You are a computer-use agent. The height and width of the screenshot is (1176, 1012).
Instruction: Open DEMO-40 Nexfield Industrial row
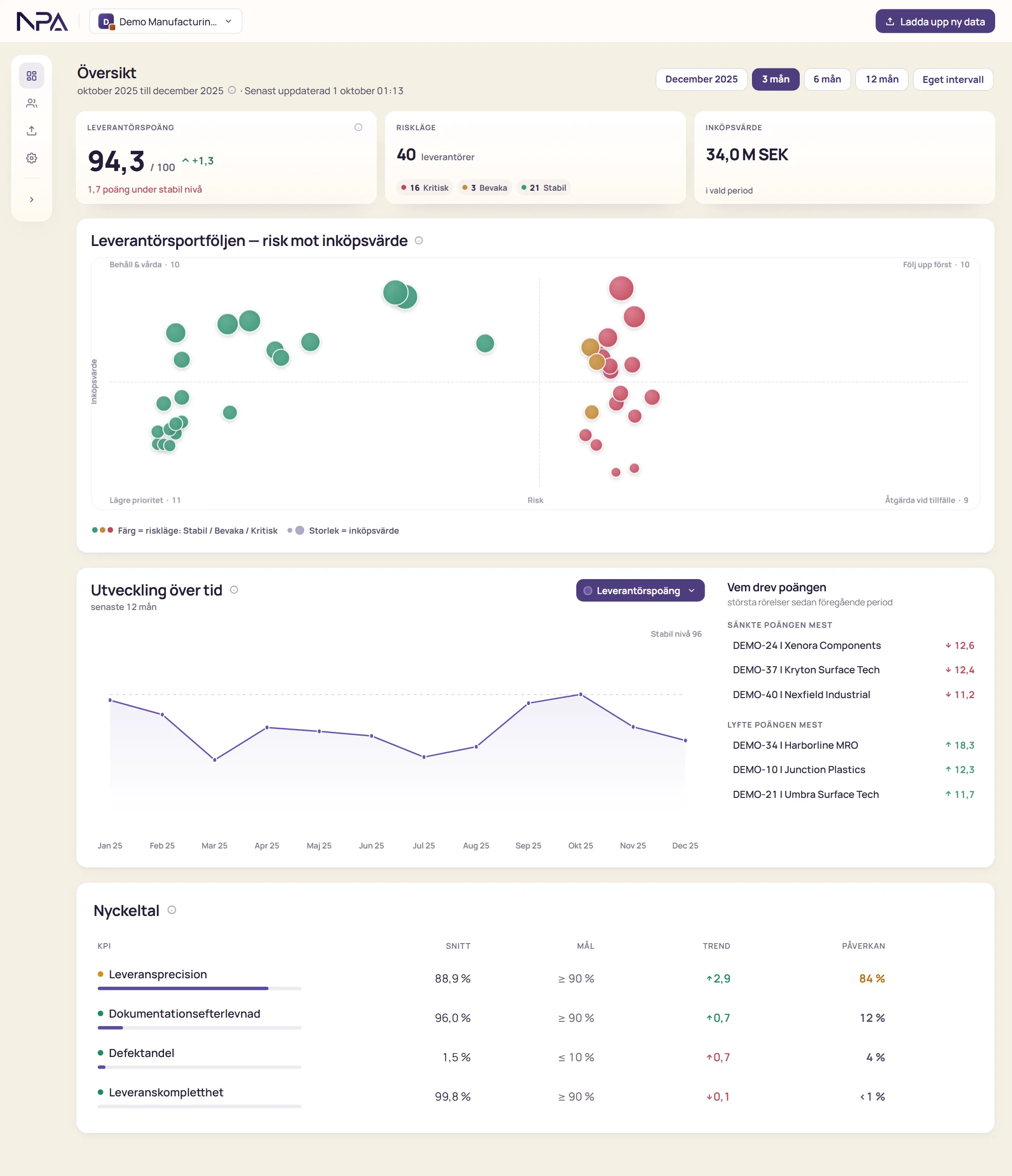853,695
